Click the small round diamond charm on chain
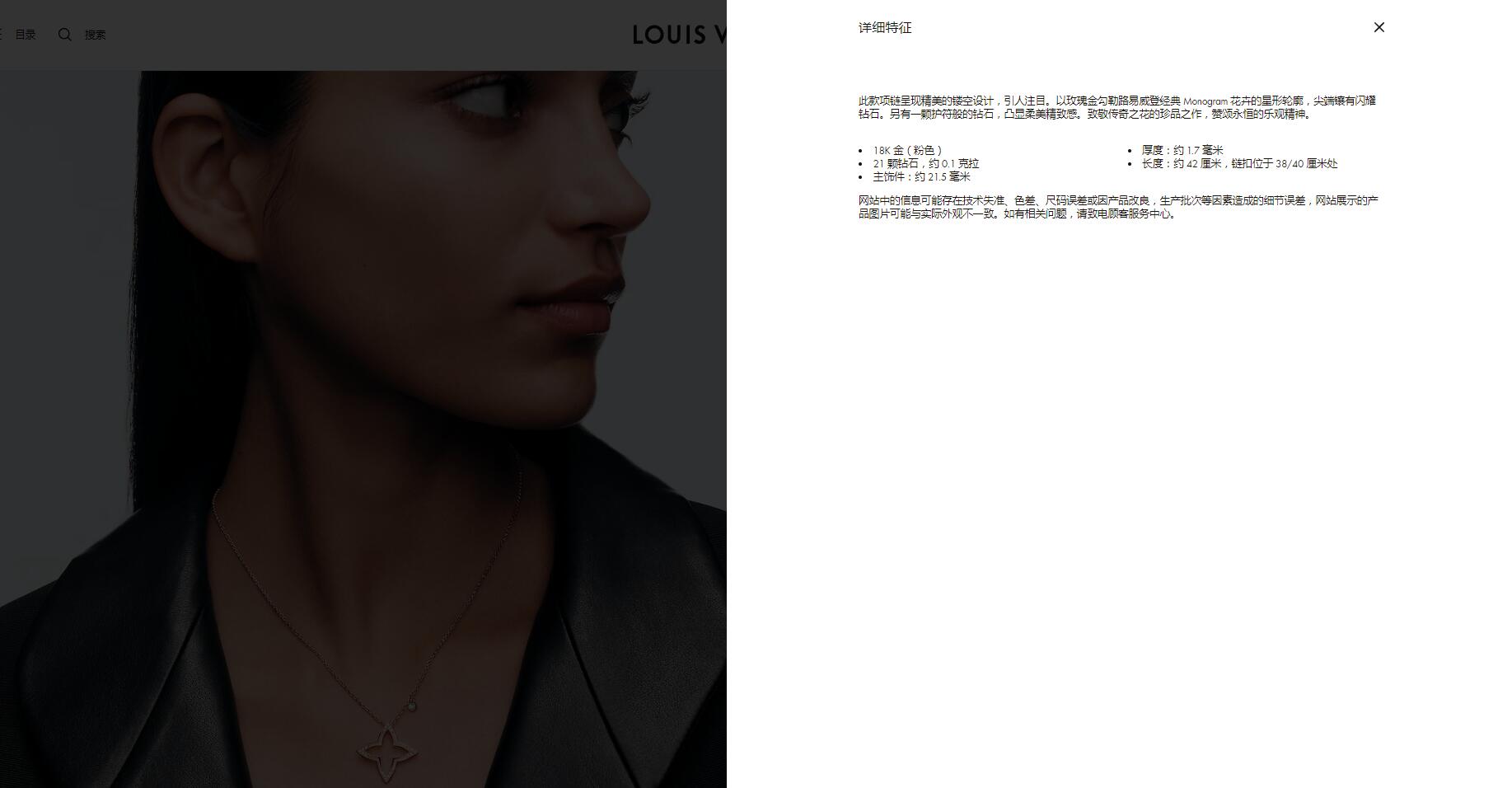The image size is (1512, 788). [x=412, y=706]
